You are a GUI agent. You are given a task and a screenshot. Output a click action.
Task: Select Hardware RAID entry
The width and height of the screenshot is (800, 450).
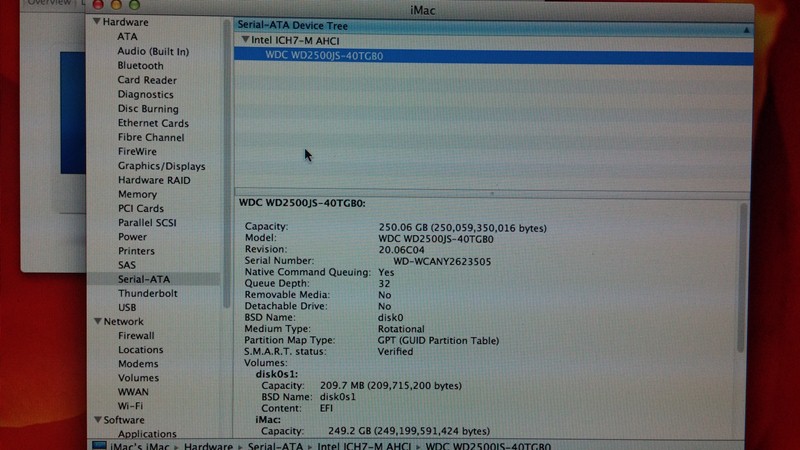[154, 180]
